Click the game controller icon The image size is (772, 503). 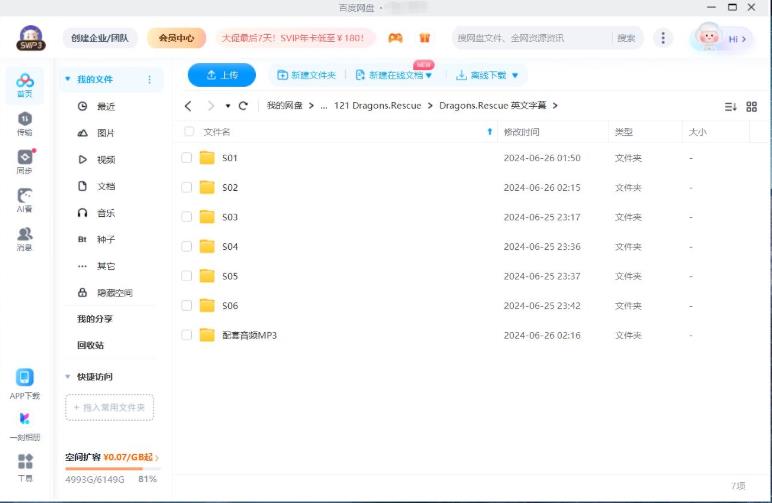point(395,38)
